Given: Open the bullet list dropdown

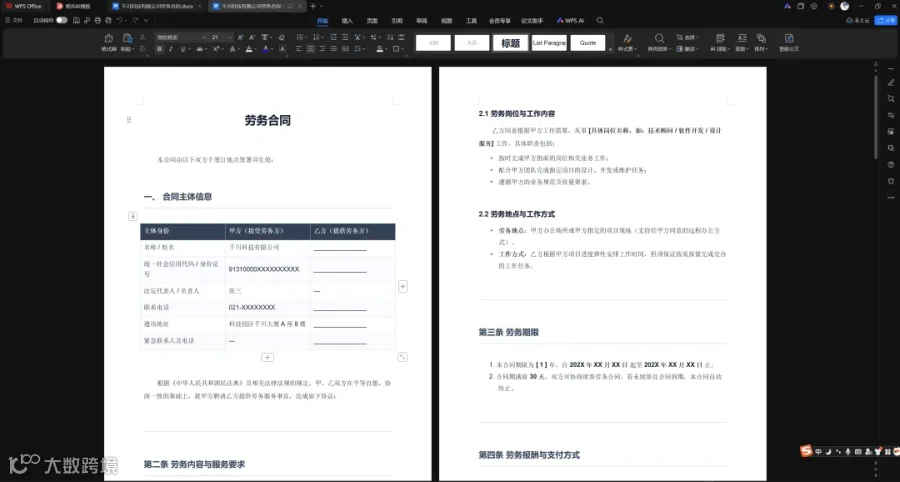Looking at the screenshot, I should pos(306,37).
